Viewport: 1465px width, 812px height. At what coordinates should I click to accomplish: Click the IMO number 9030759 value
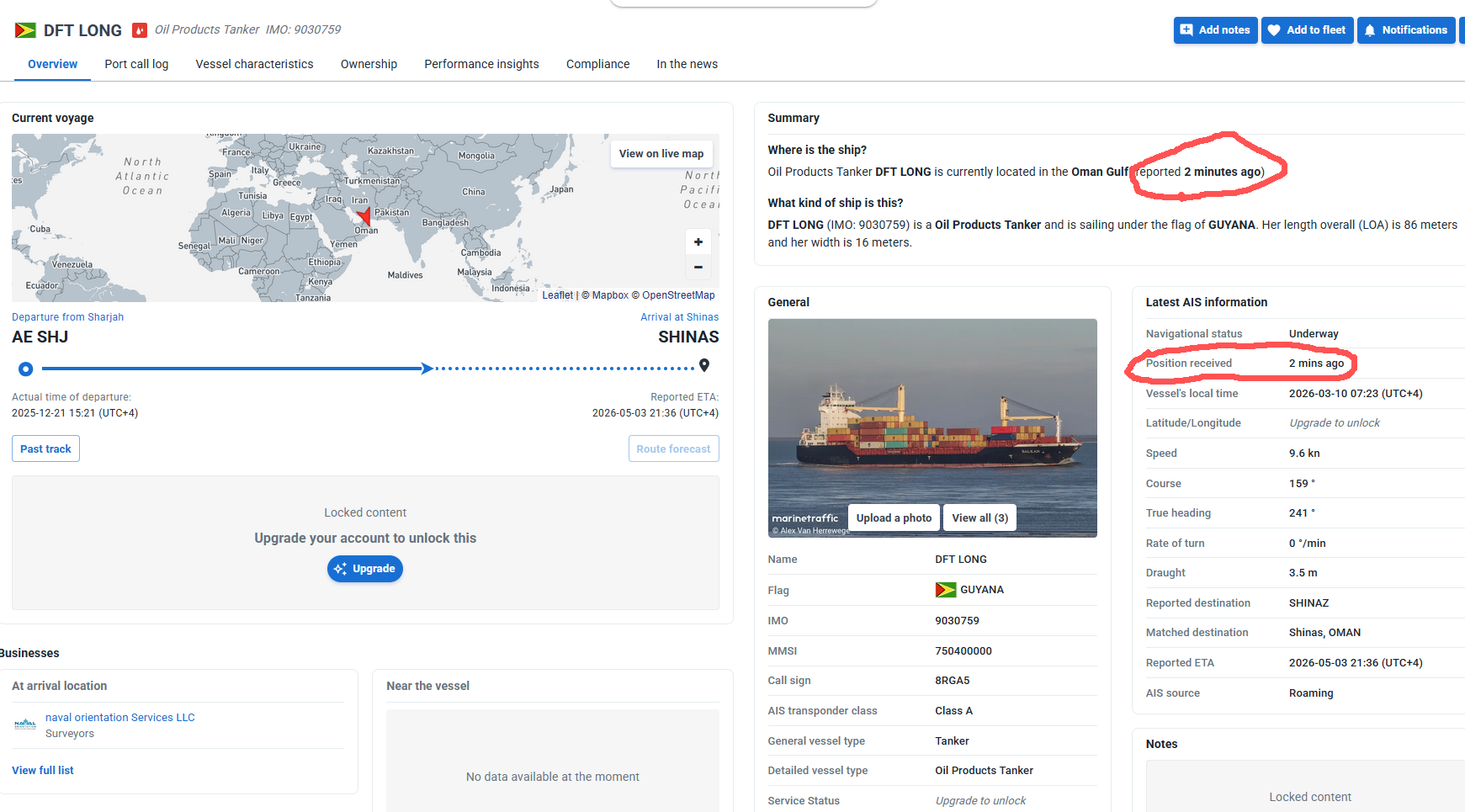(x=957, y=621)
